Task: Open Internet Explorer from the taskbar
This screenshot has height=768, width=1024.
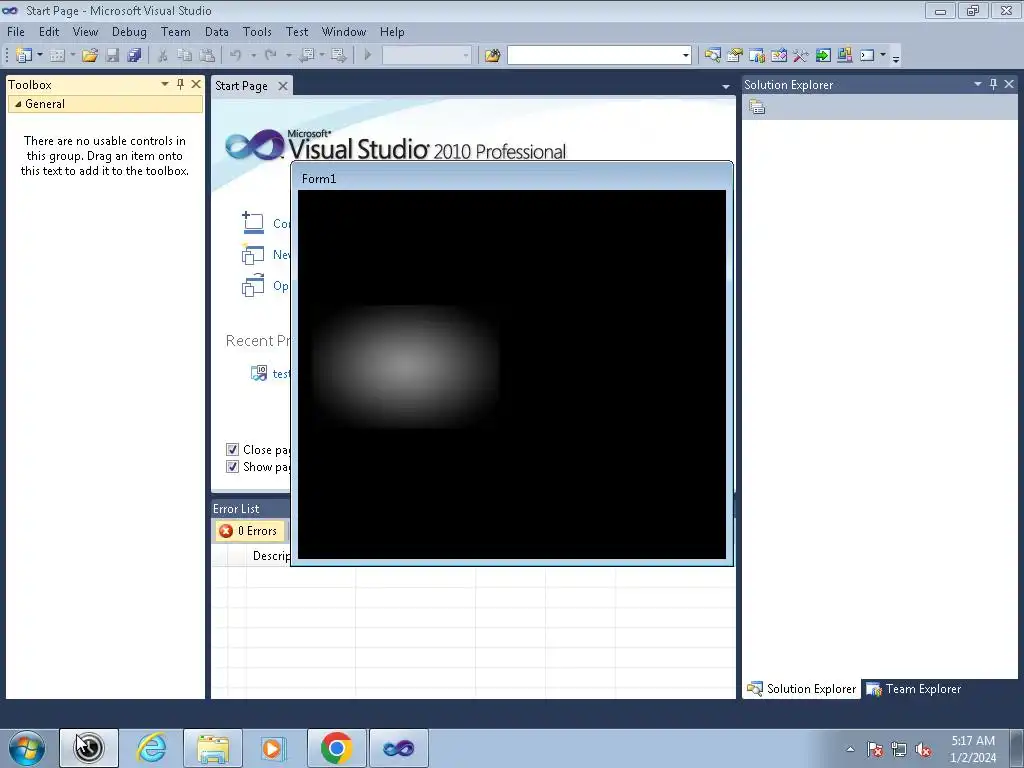Action: [151, 748]
